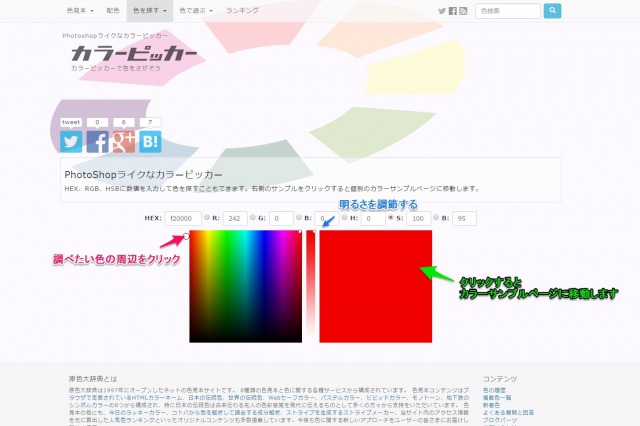Select the G channel radio button
This screenshot has height=426, width=640.
[x=254, y=217]
